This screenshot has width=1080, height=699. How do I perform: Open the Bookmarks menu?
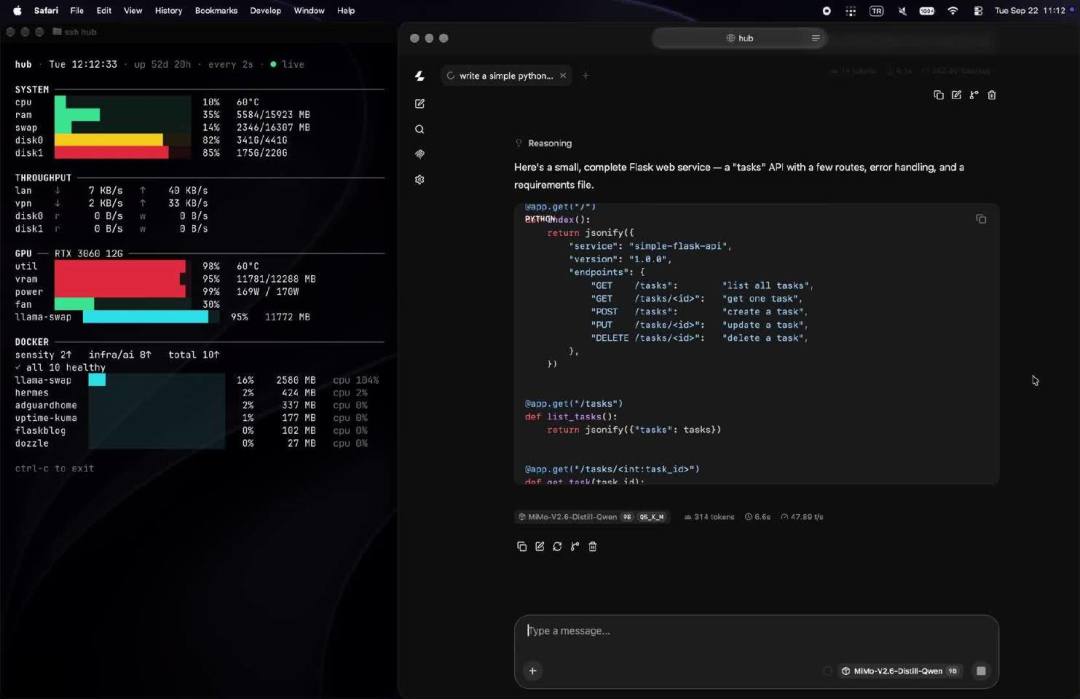click(x=216, y=10)
